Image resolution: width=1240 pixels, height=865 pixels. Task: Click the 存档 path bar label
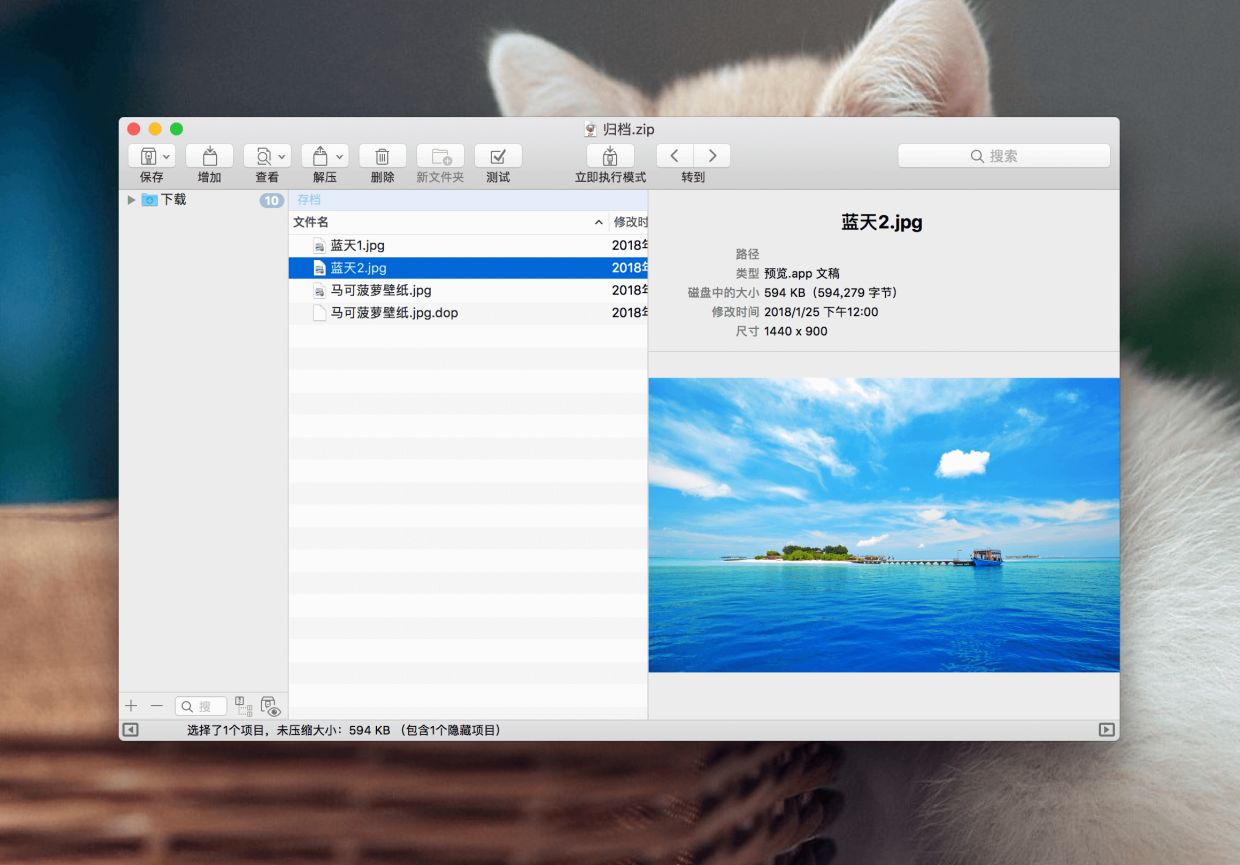click(x=309, y=200)
